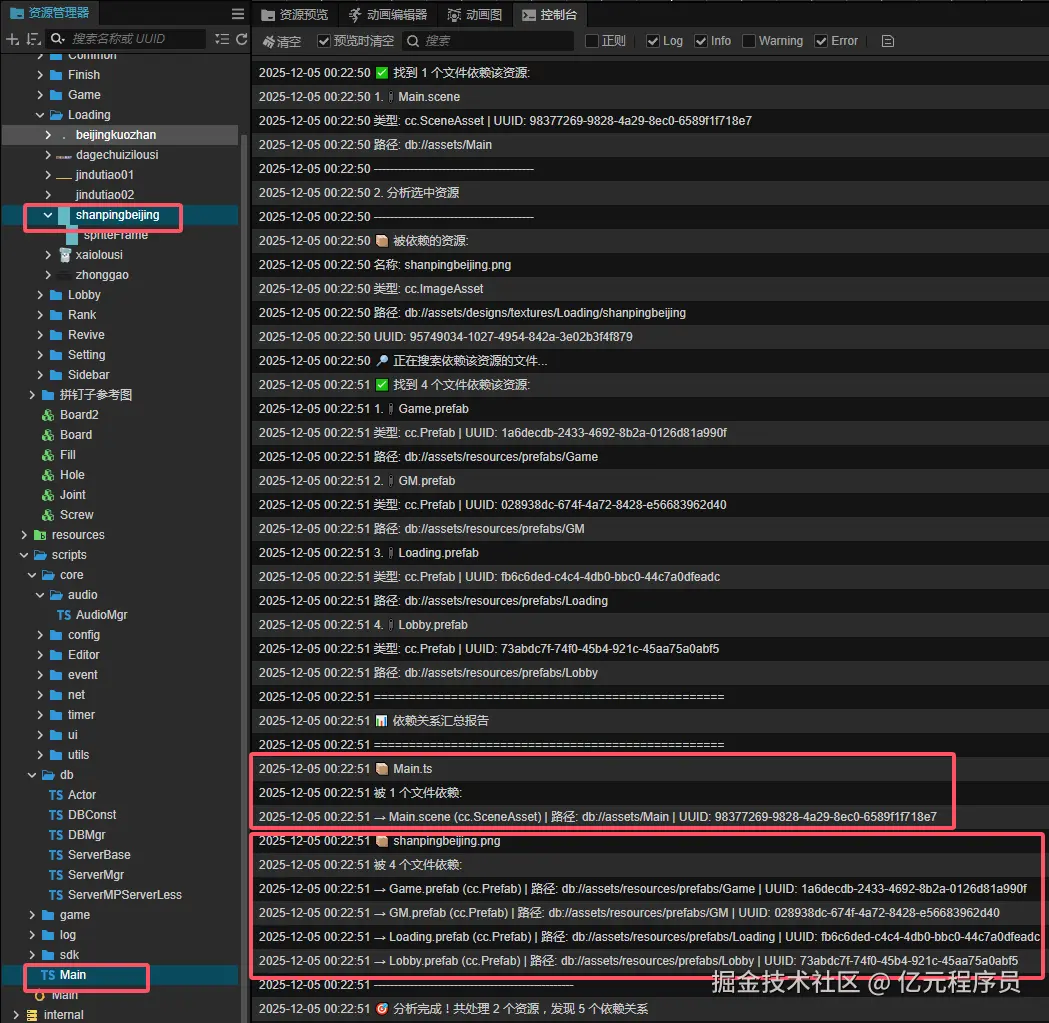
Task: Enable the Warning filter checkbox
Action: (749, 41)
